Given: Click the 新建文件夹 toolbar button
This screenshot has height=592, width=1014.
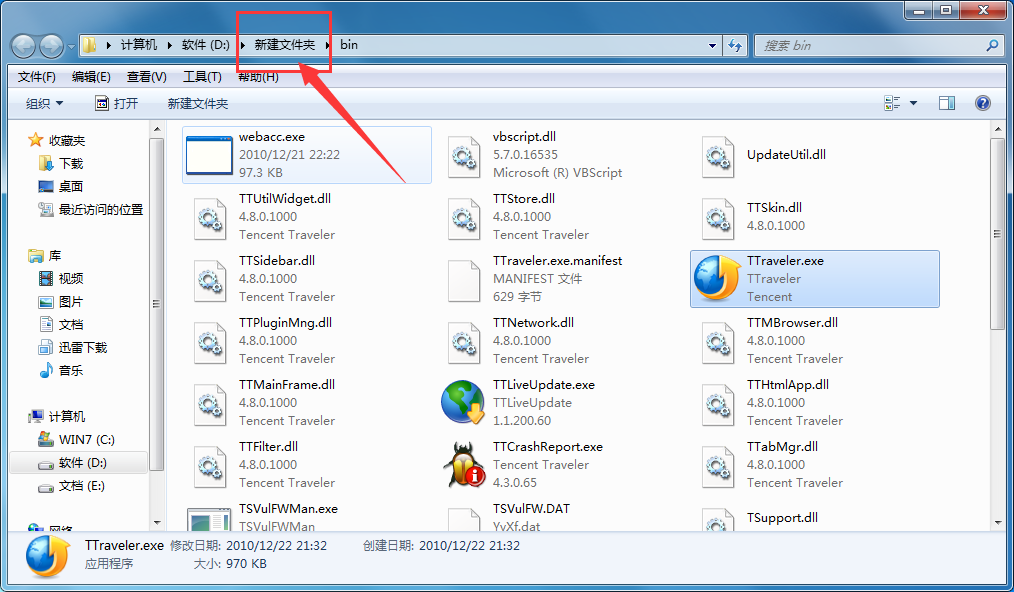Looking at the screenshot, I should [198, 104].
